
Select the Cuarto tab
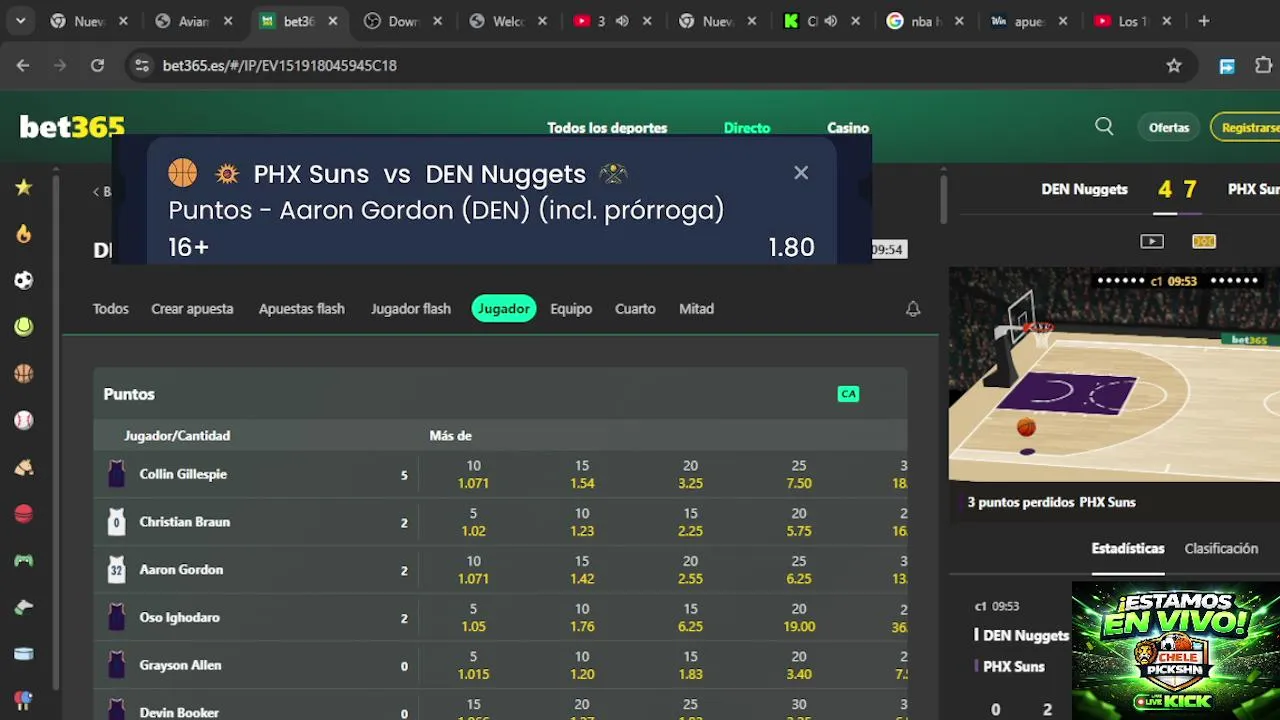tap(635, 309)
